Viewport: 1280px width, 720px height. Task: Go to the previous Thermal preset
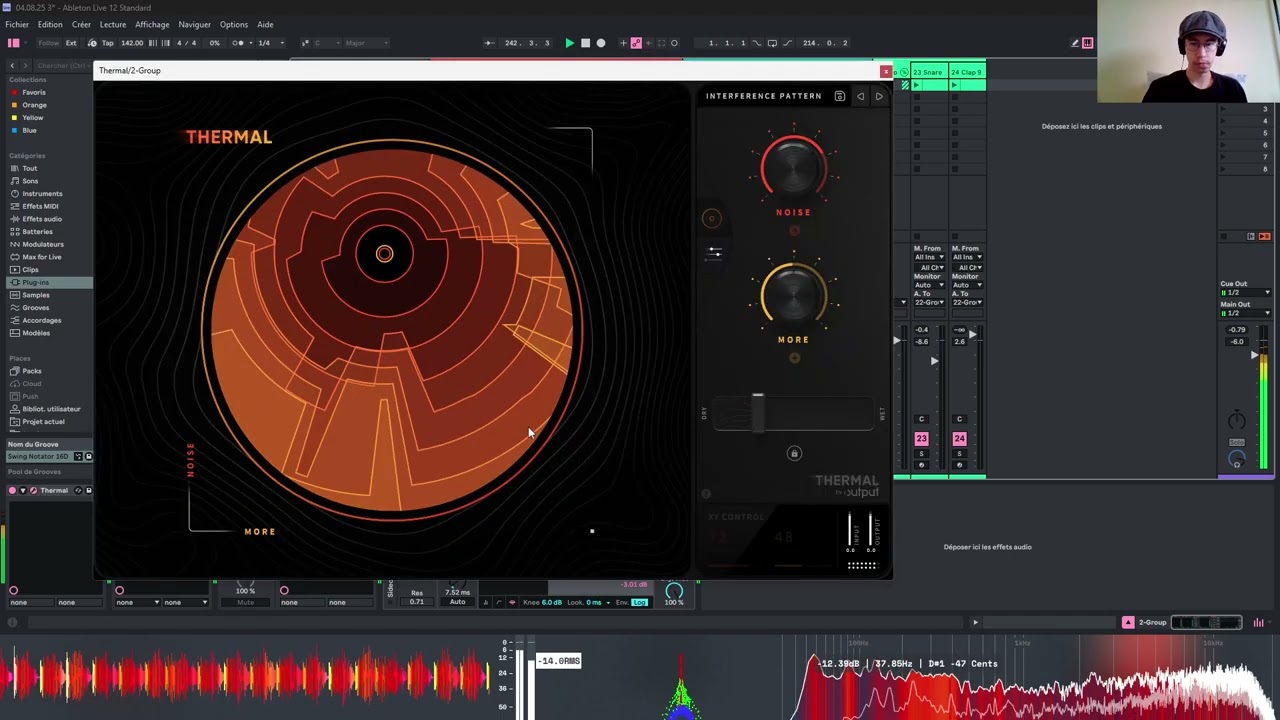(860, 96)
